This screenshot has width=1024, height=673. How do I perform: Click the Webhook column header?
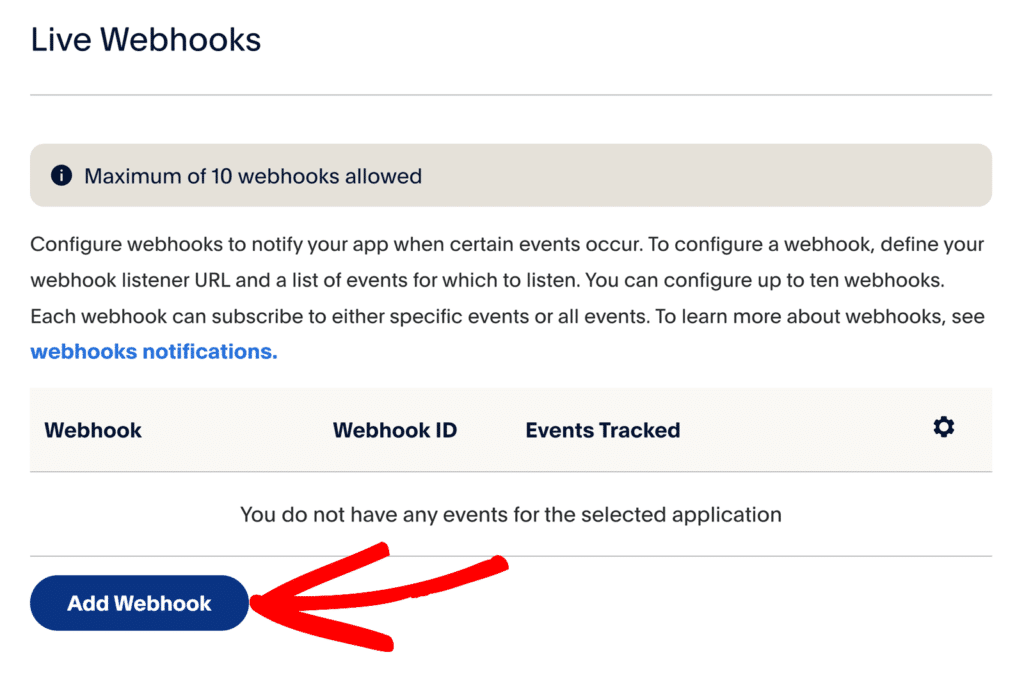pos(93,431)
